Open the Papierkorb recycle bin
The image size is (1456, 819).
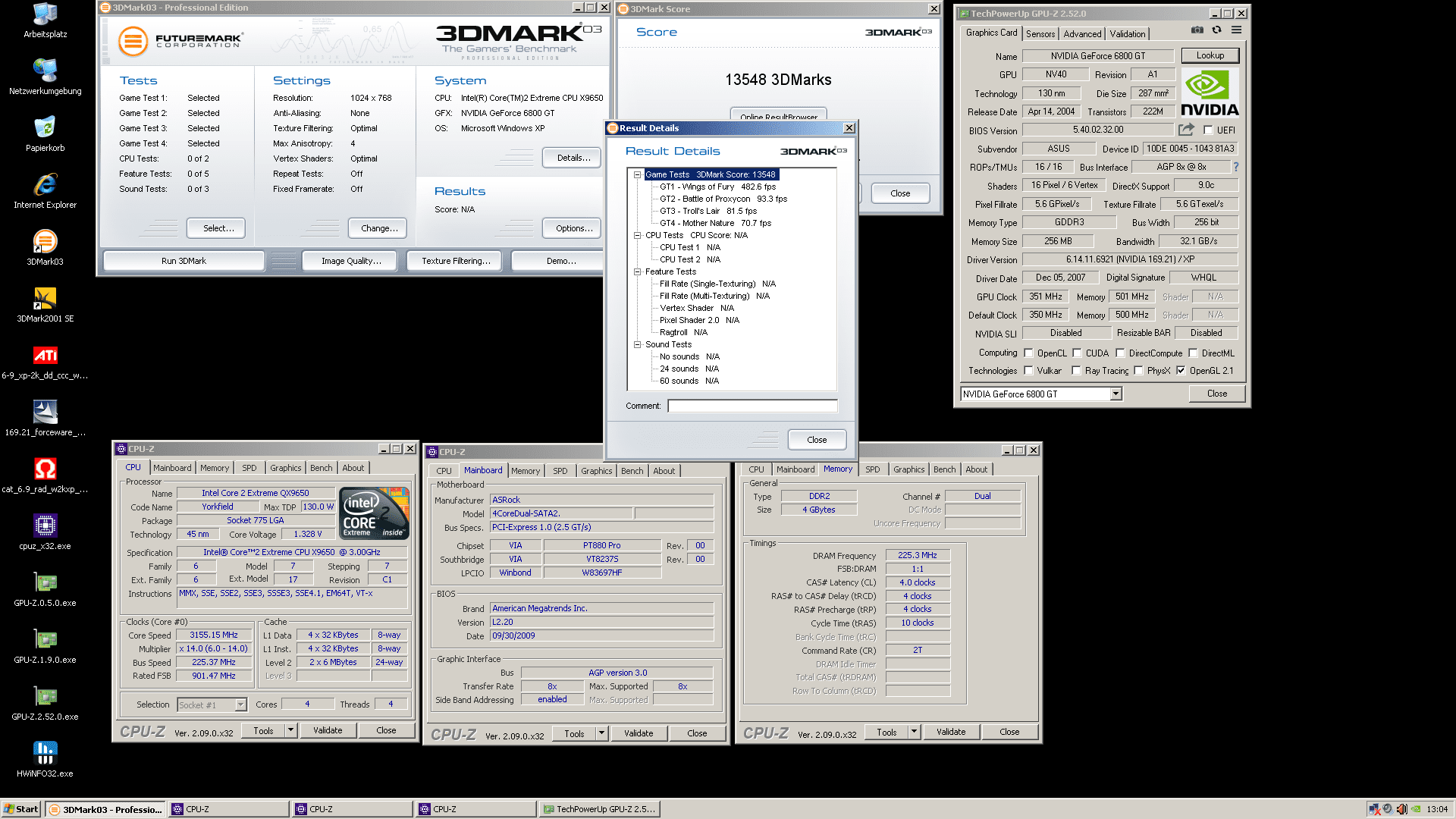(45, 134)
